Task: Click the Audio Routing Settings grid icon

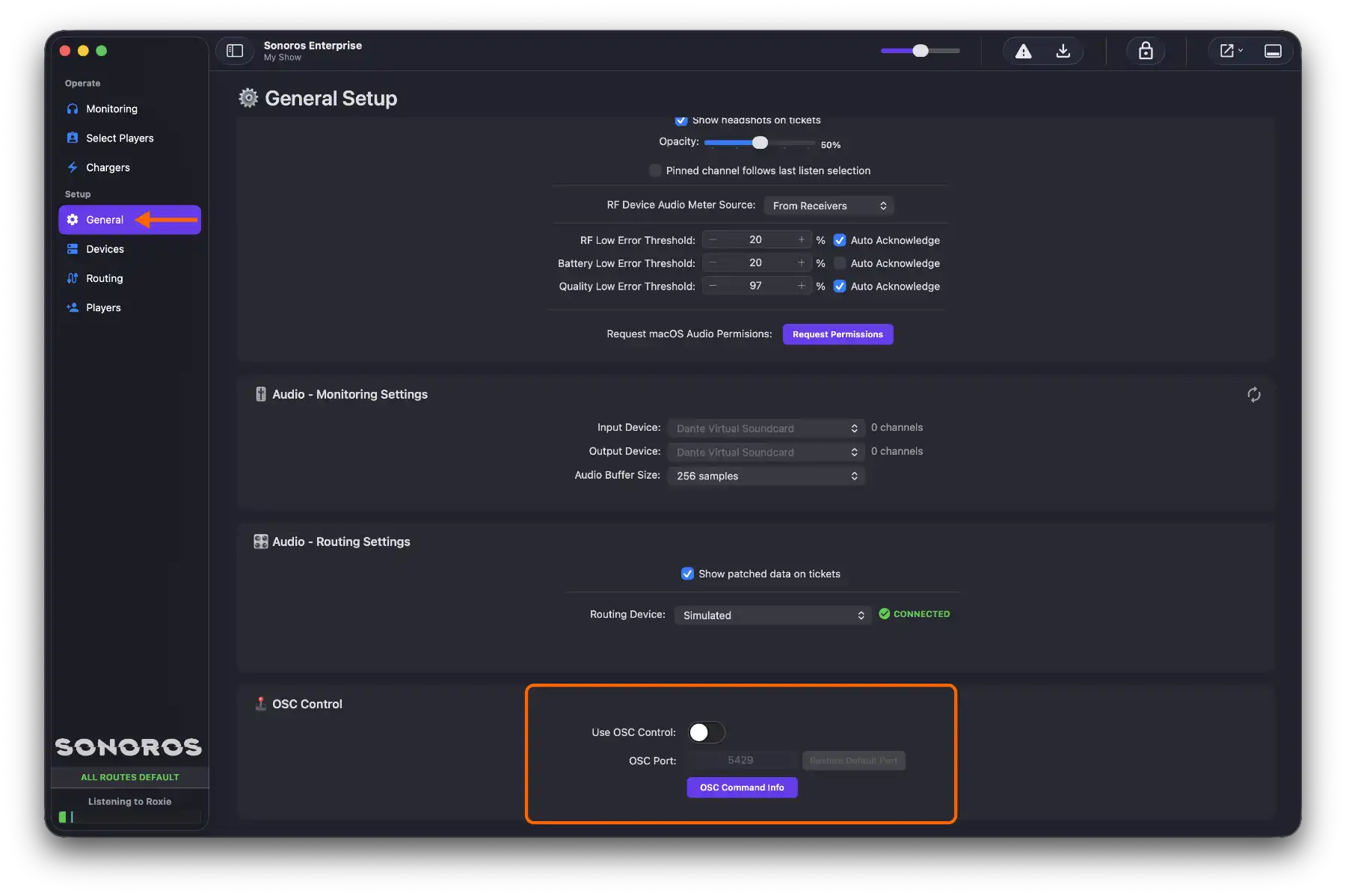Action: point(261,541)
